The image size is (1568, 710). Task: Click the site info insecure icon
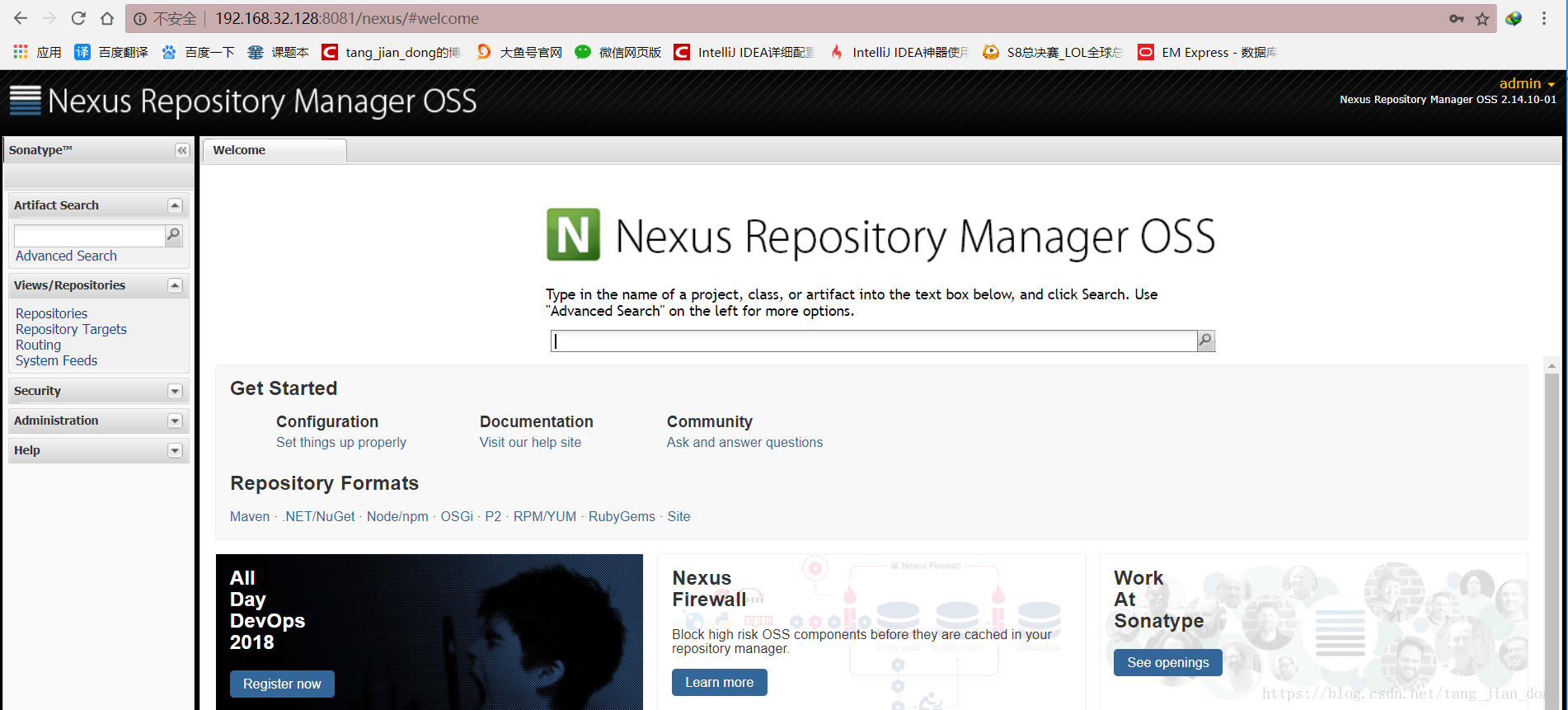coord(141,18)
